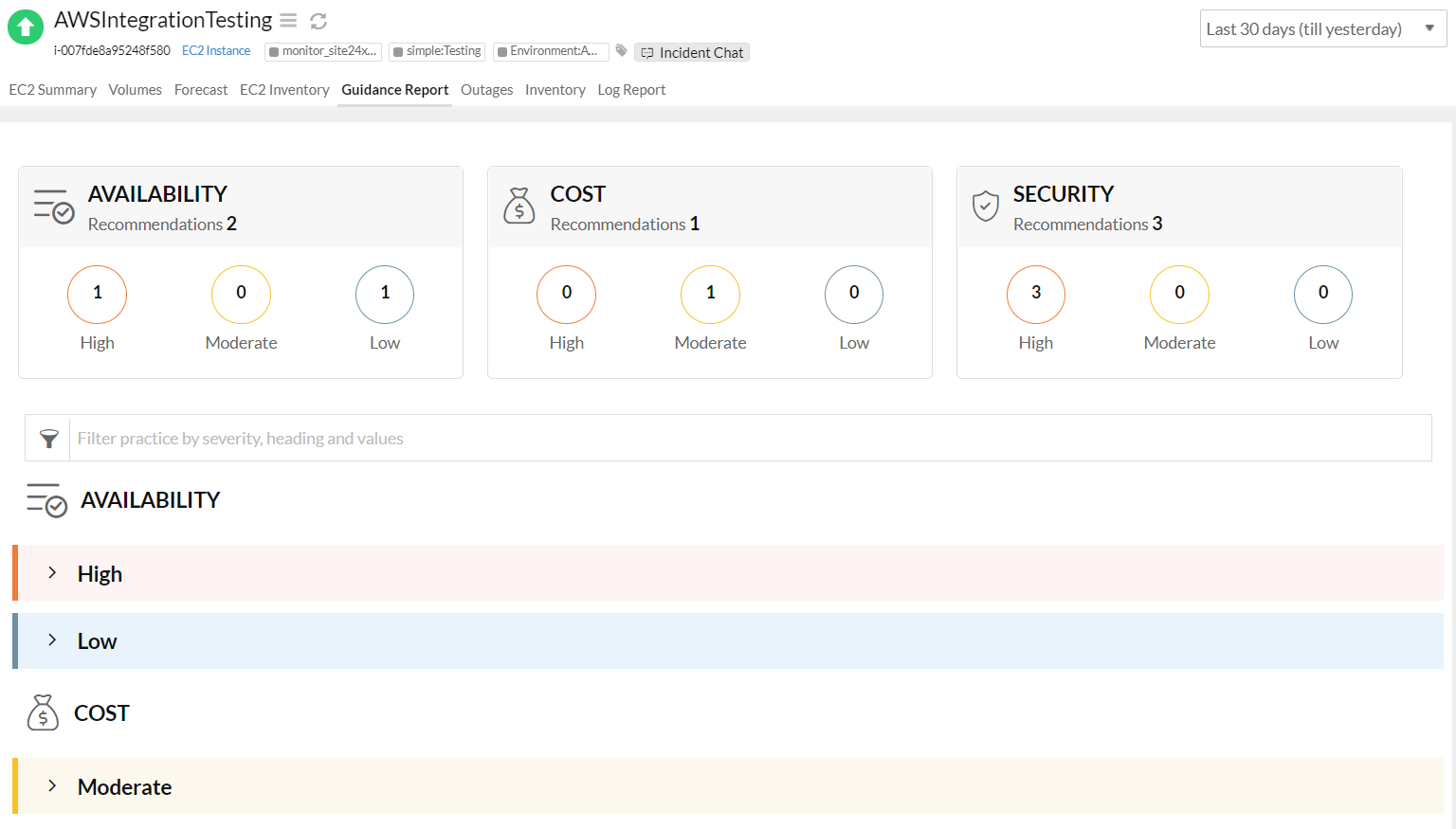The height and width of the screenshot is (829, 1456).
Task: Open the Outages tab
Action: 487,90
